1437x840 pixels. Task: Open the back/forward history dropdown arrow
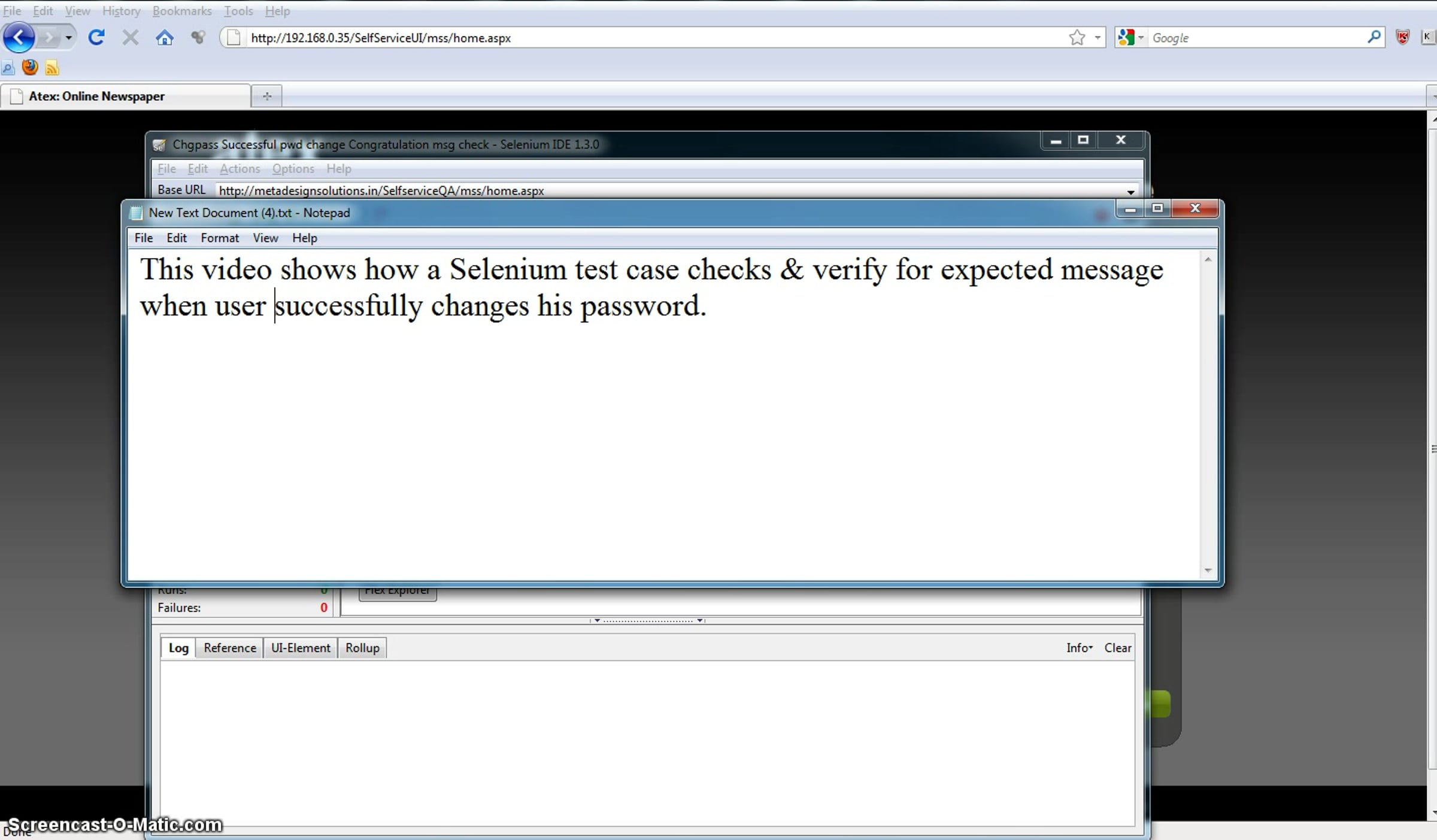(69, 38)
